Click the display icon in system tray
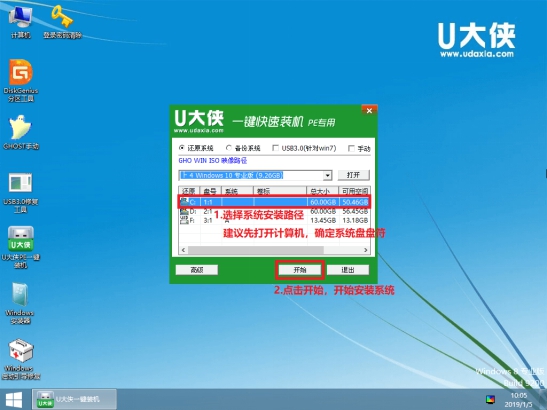Screen dimensions: 547x410 coord(490,399)
